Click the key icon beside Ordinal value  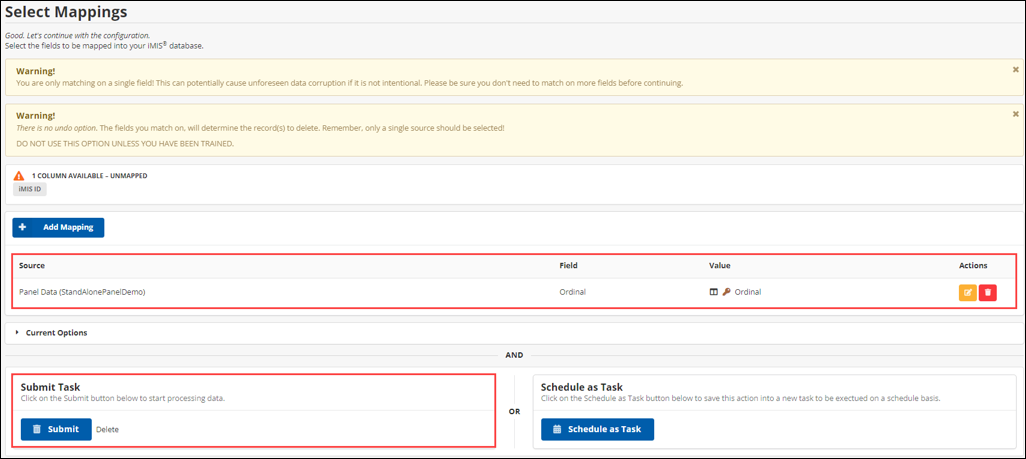coord(726,292)
